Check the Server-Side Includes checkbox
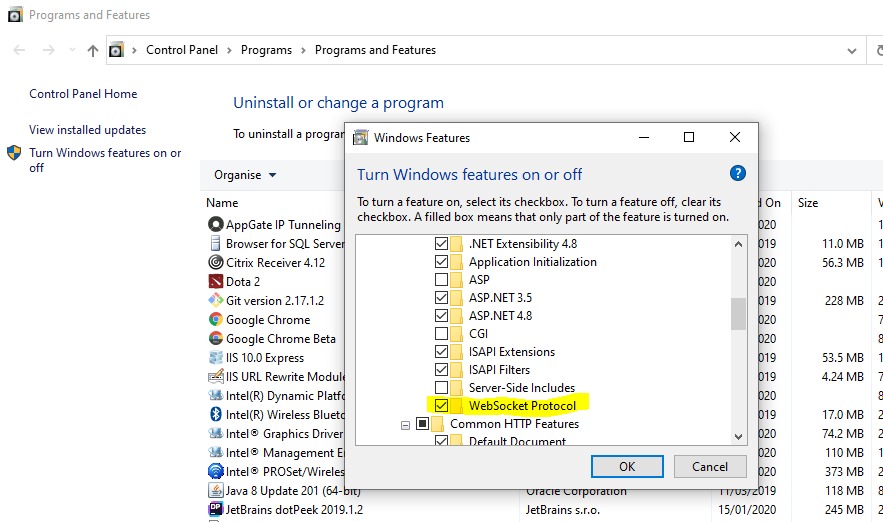The height and width of the screenshot is (522, 883). coord(441,388)
